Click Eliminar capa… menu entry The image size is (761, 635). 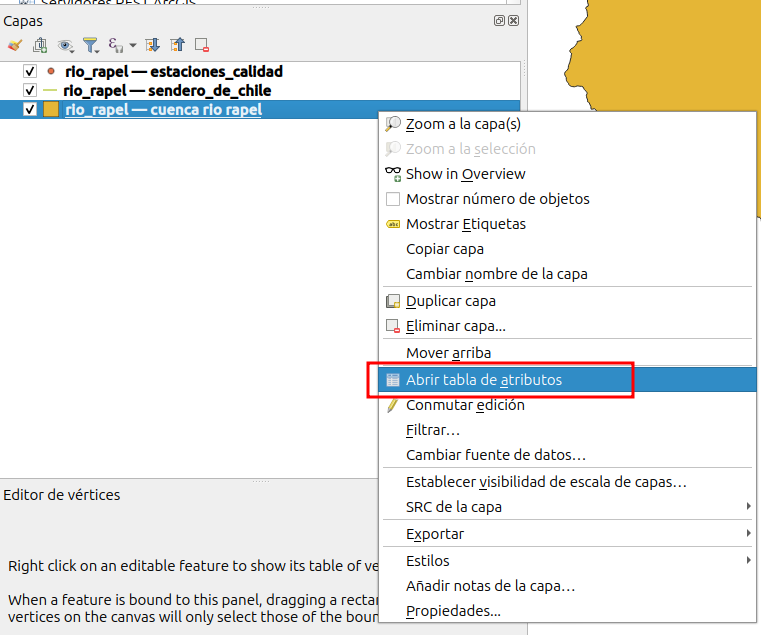(x=455, y=326)
